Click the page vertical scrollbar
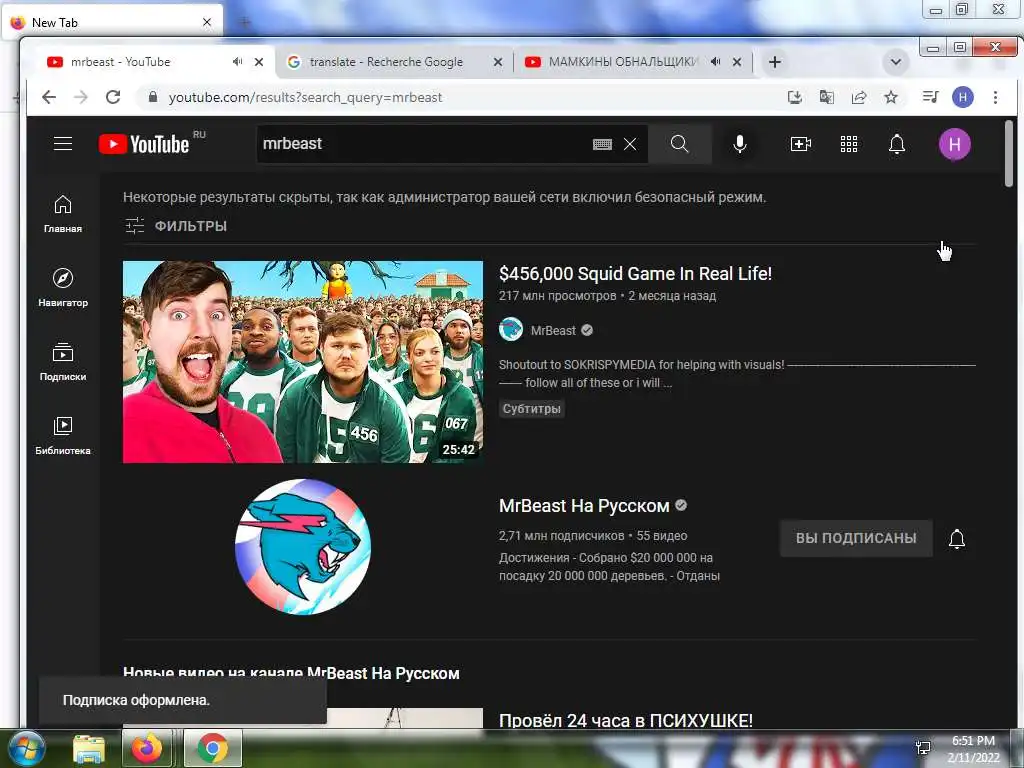 pyautogui.click(x=1010, y=154)
